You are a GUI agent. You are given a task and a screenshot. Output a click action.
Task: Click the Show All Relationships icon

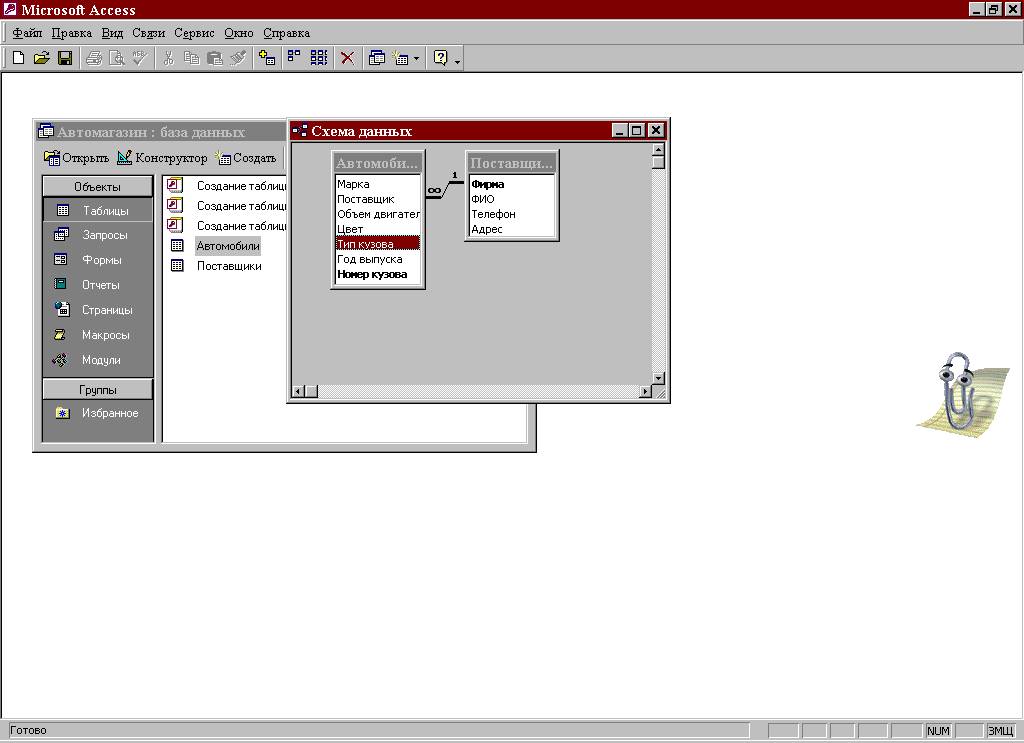pyautogui.click(x=319, y=58)
